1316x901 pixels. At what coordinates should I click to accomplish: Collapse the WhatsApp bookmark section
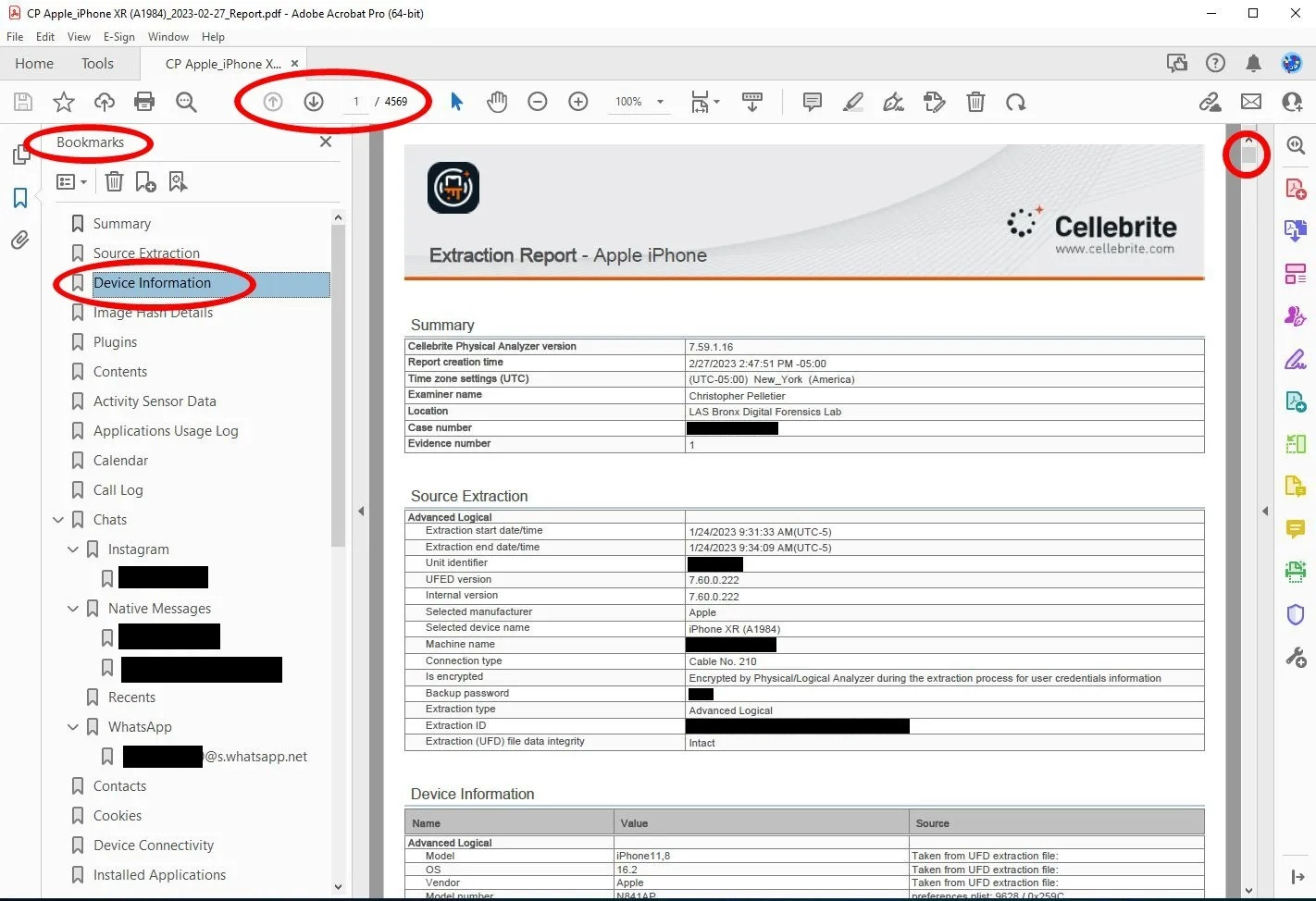point(73,726)
